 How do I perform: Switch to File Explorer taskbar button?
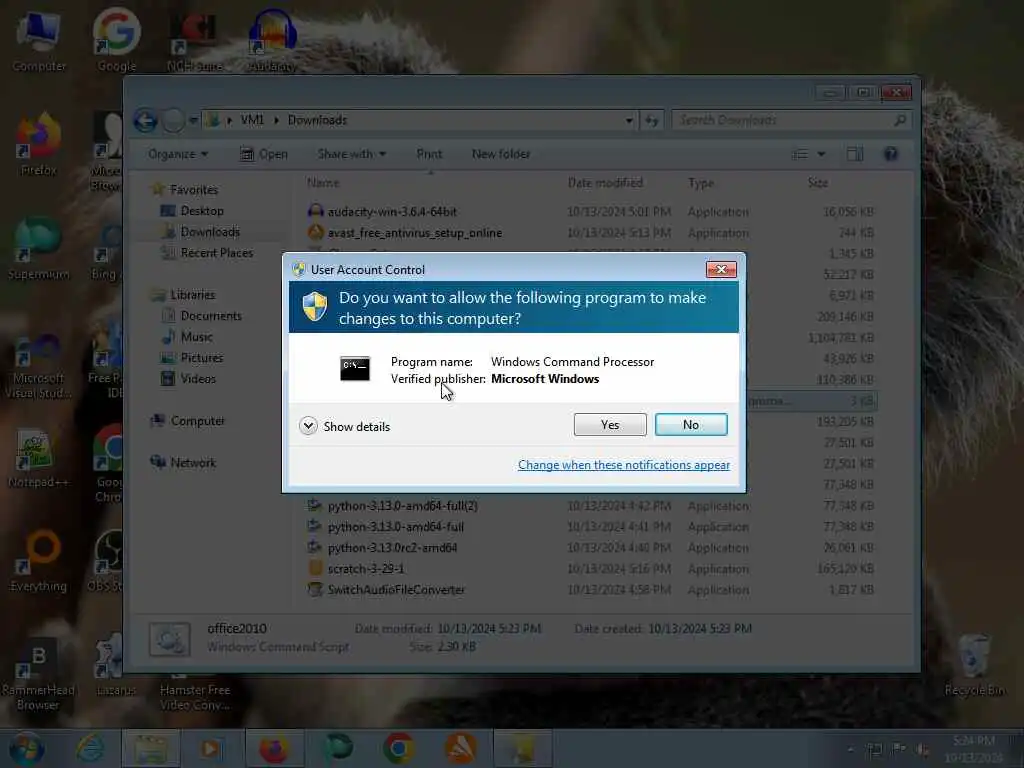[x=151, y=748]
